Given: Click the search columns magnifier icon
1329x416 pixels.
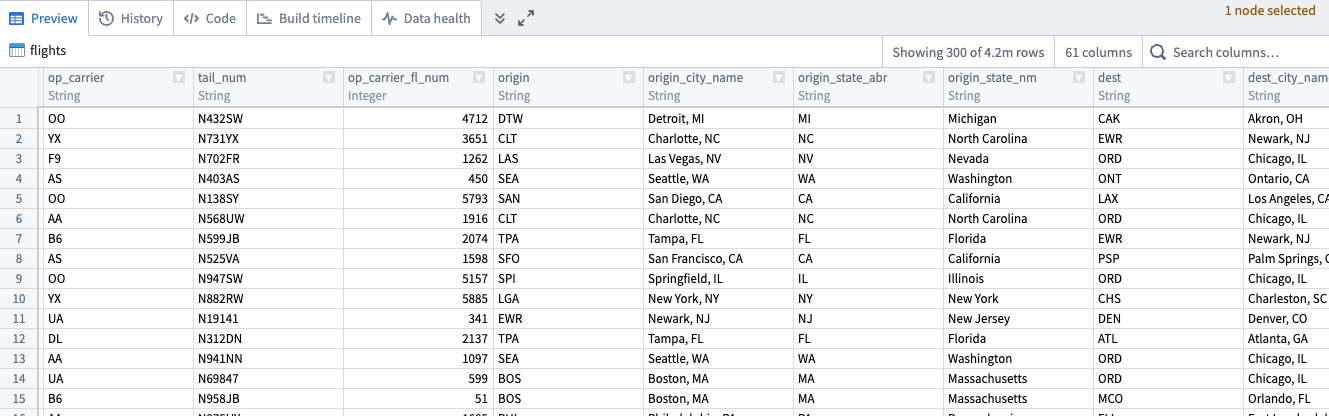Looking at the screenshot, I should click(x=1158, y=52).
